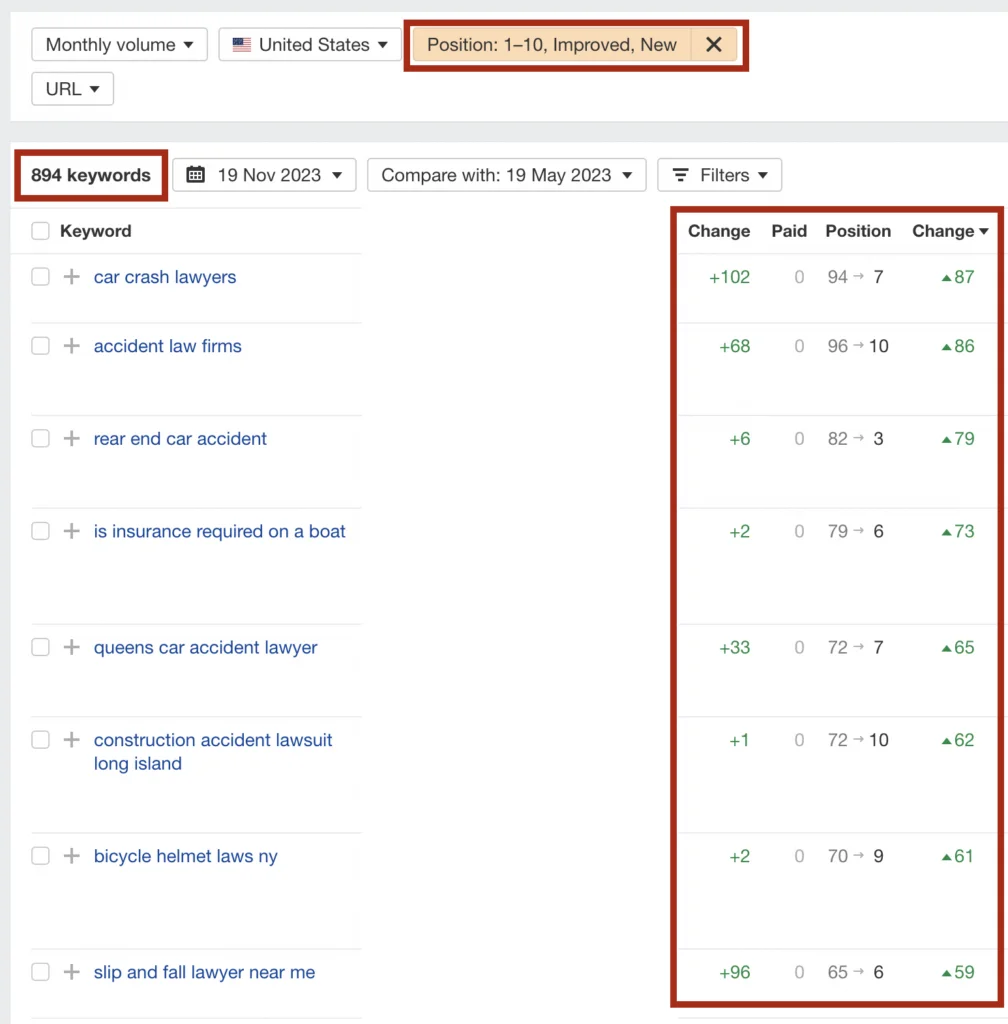Open the Monthly volume dropdown
The image size is (1008, 1024).
click(x=119, y=45)
